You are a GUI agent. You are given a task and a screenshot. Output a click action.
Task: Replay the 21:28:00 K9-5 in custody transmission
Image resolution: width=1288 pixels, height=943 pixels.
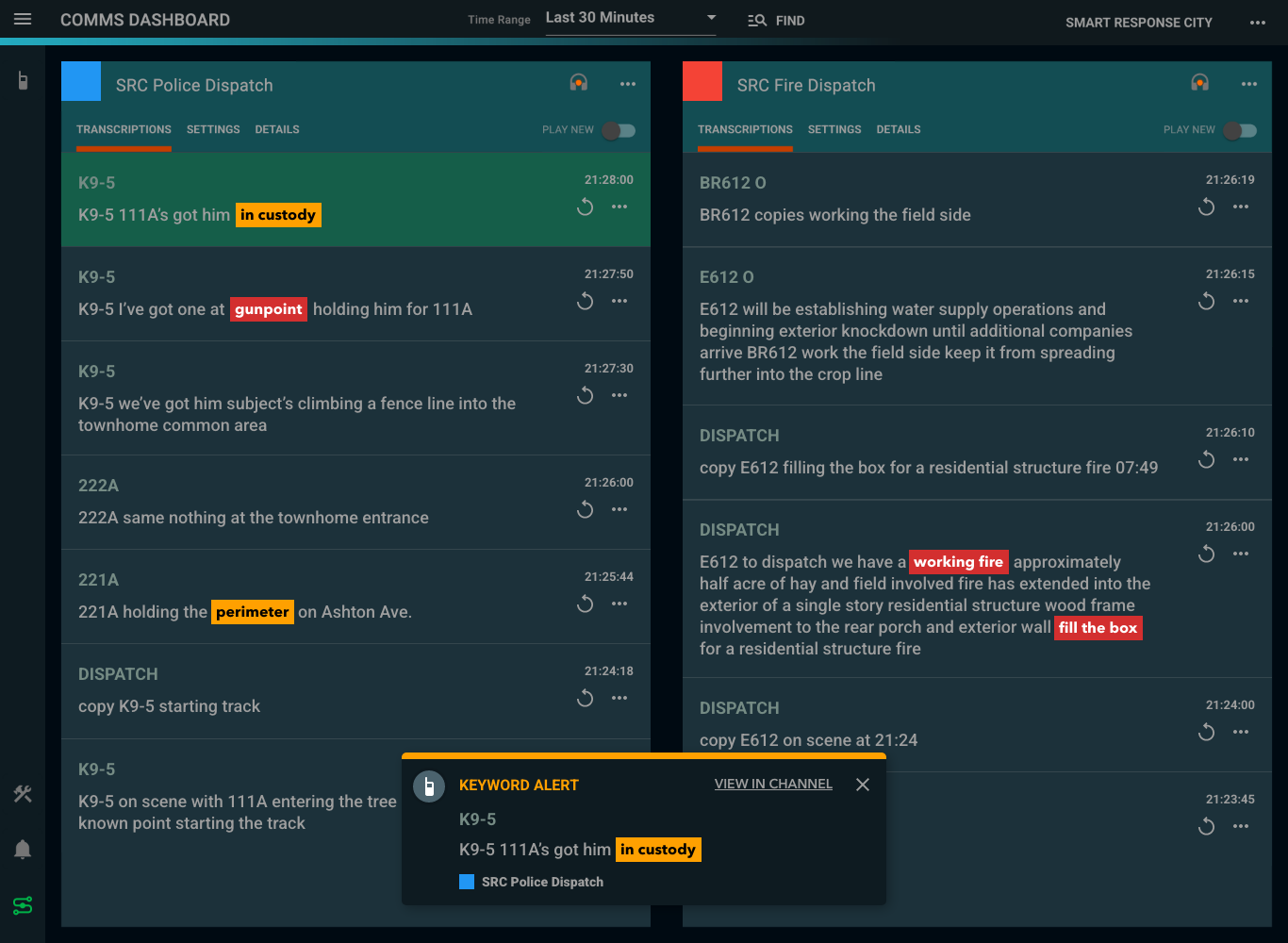pos(586,207)
